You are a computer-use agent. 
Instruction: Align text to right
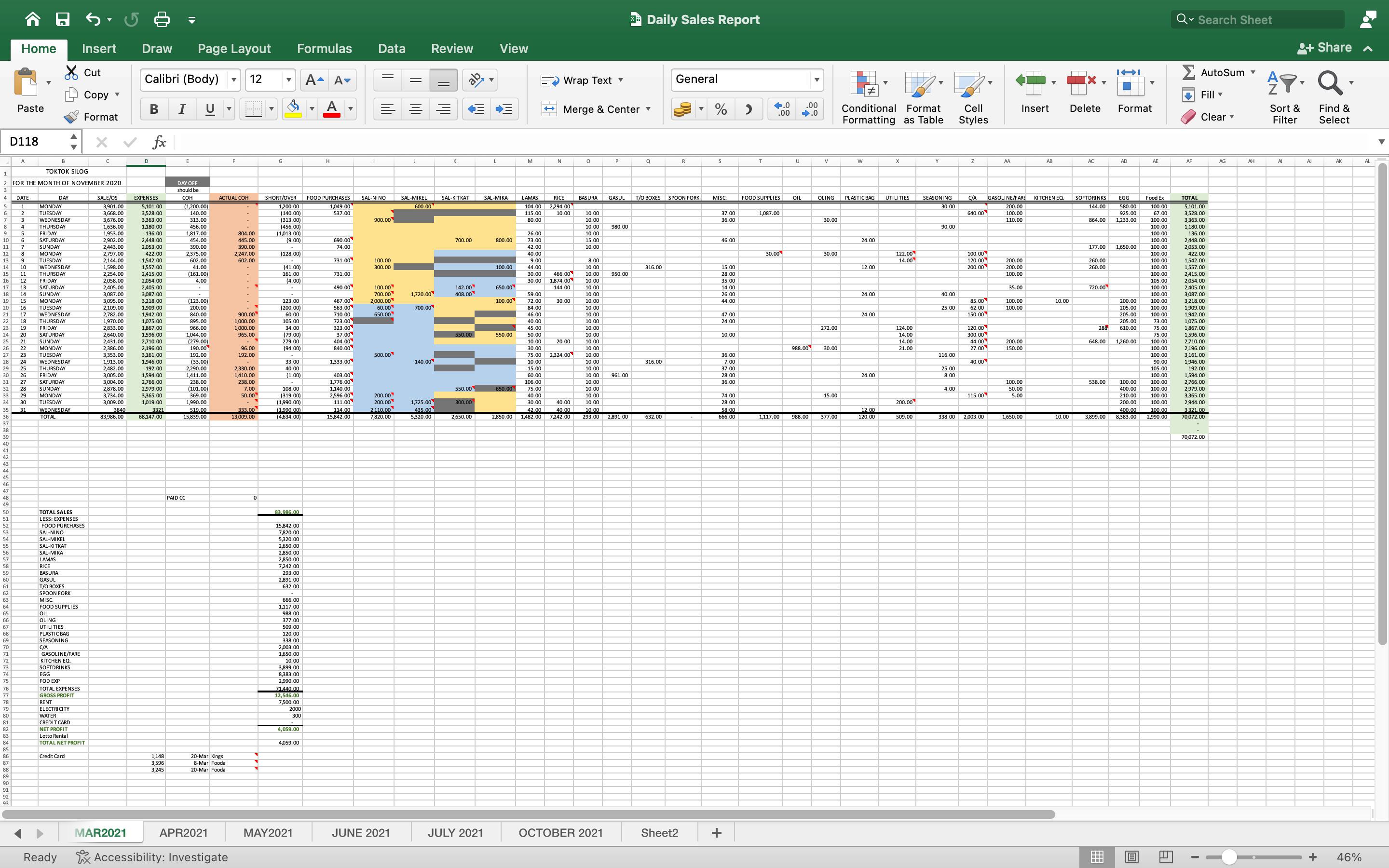tap(444, 109)
